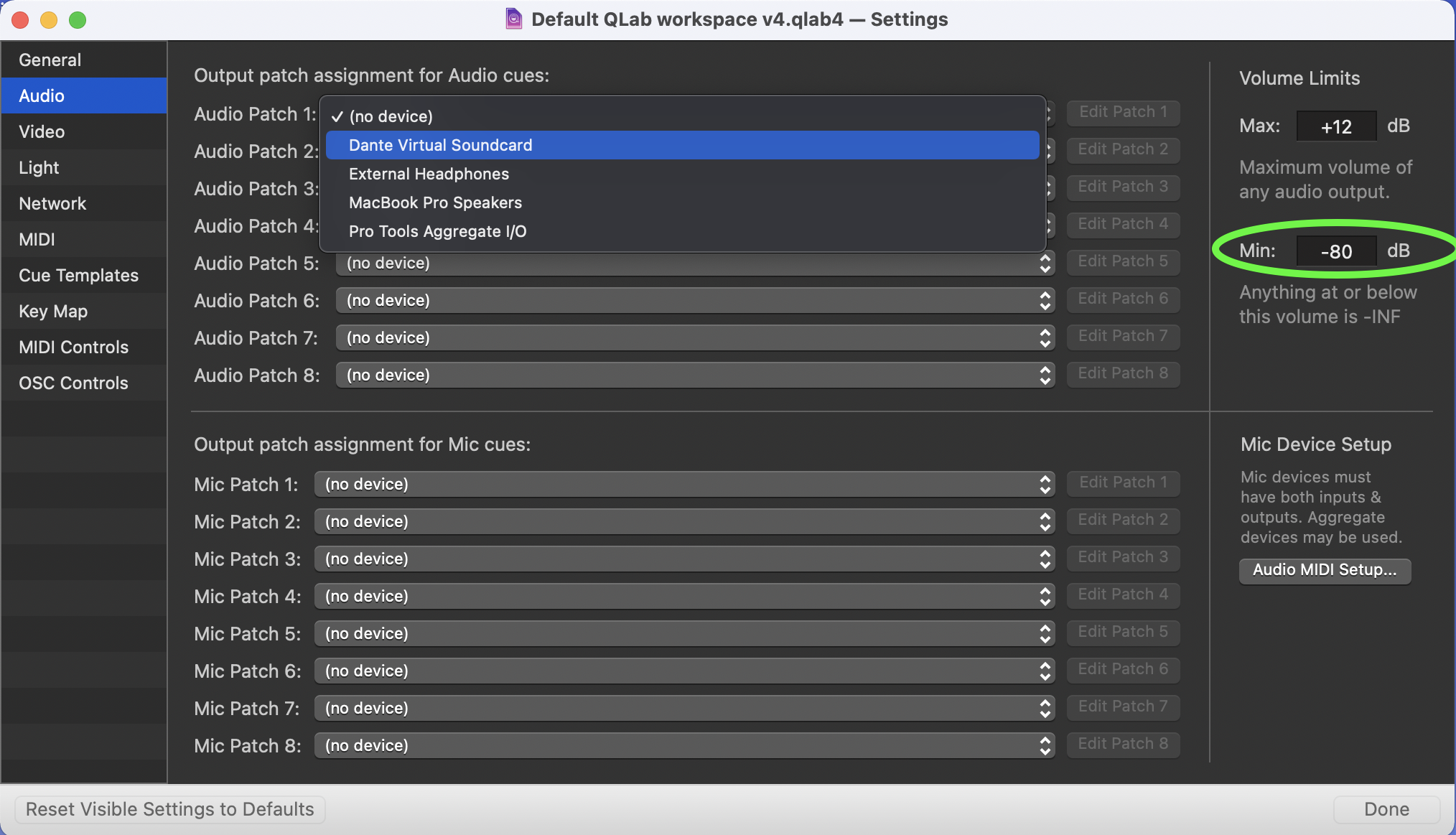The height and width of the screenshot is (835, 1456).
Task: Open the Mic Patch 3 device dropdown
Action: pyautogui.click(x=683, y=559)
